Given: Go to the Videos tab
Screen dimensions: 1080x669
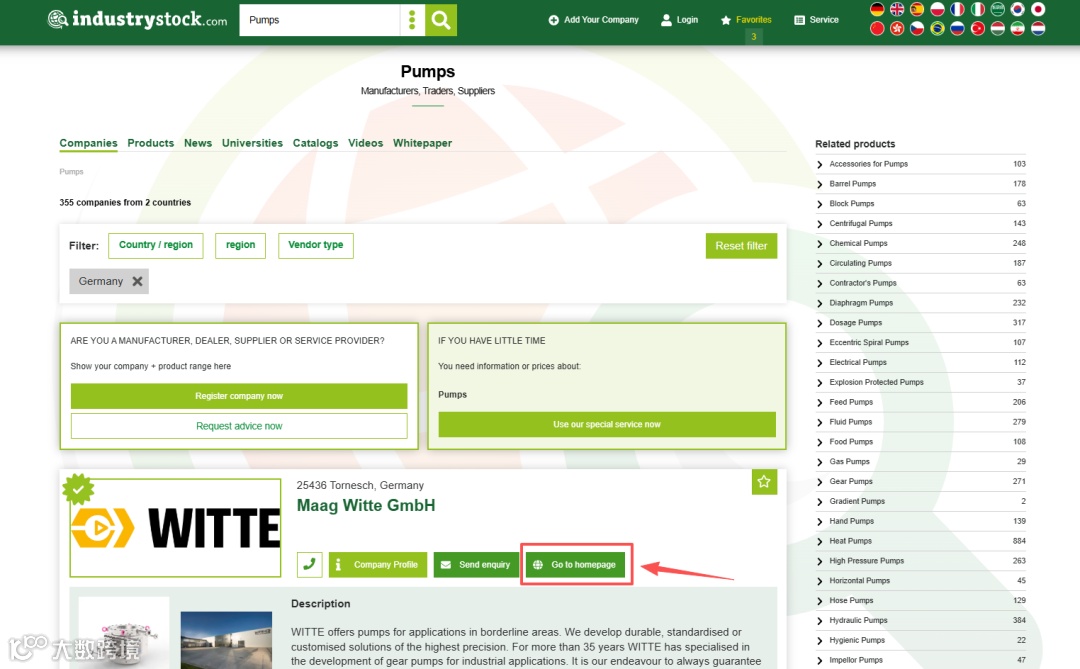Looking at the screenshot, I should click(x=365, y=143).
